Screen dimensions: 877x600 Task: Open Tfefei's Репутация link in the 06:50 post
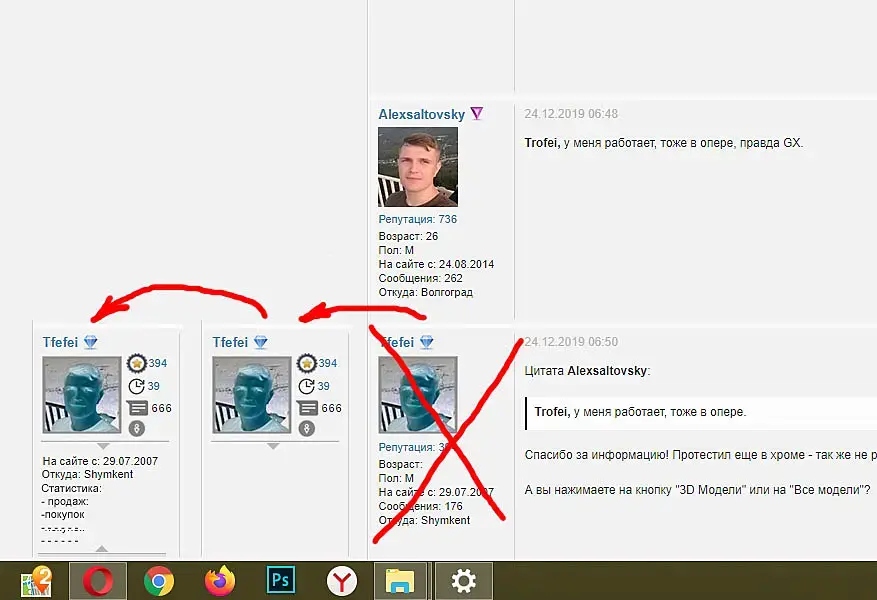[415, 447]
